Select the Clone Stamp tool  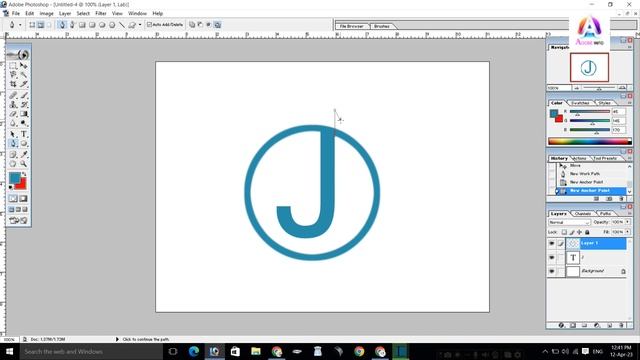click(x=13, y=104)
